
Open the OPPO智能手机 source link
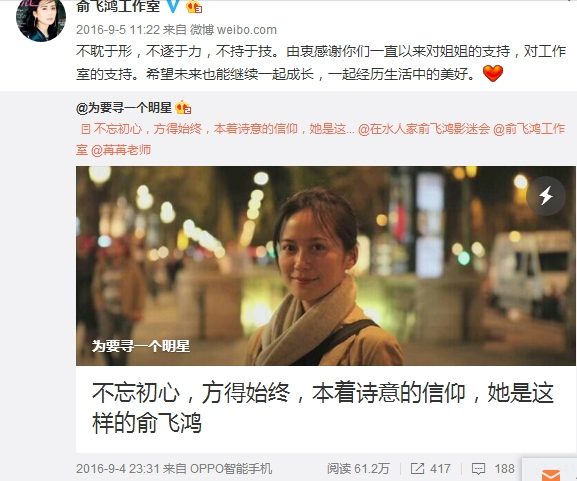[x=231, y=468]
